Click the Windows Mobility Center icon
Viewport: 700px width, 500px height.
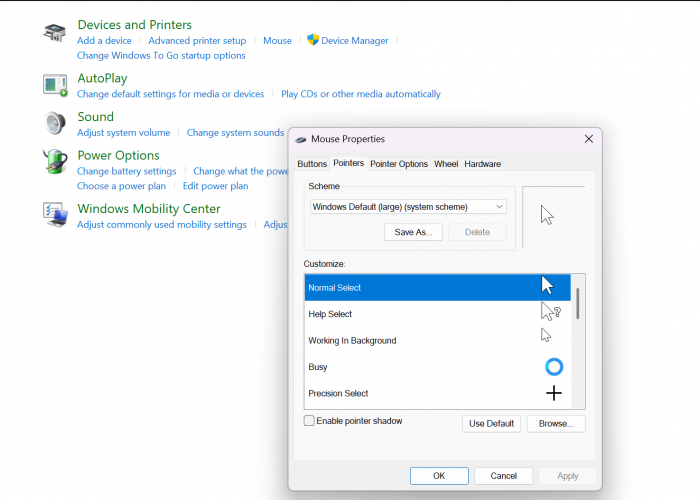54,214
